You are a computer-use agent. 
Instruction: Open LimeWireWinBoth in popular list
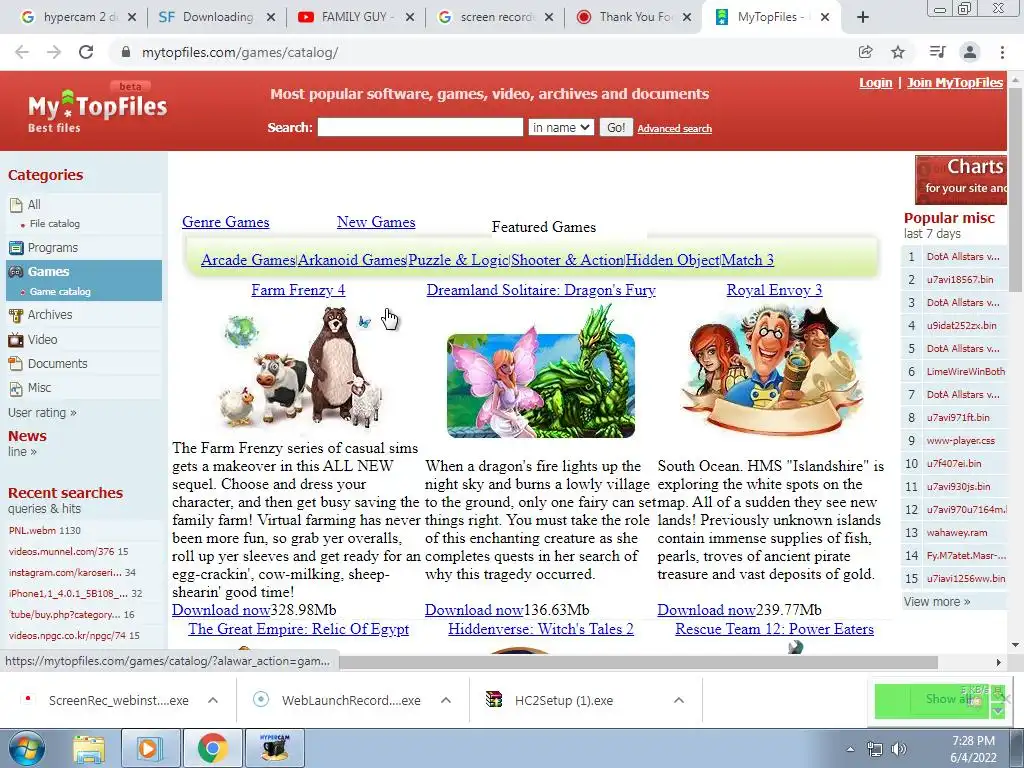(x=965, y=372)
